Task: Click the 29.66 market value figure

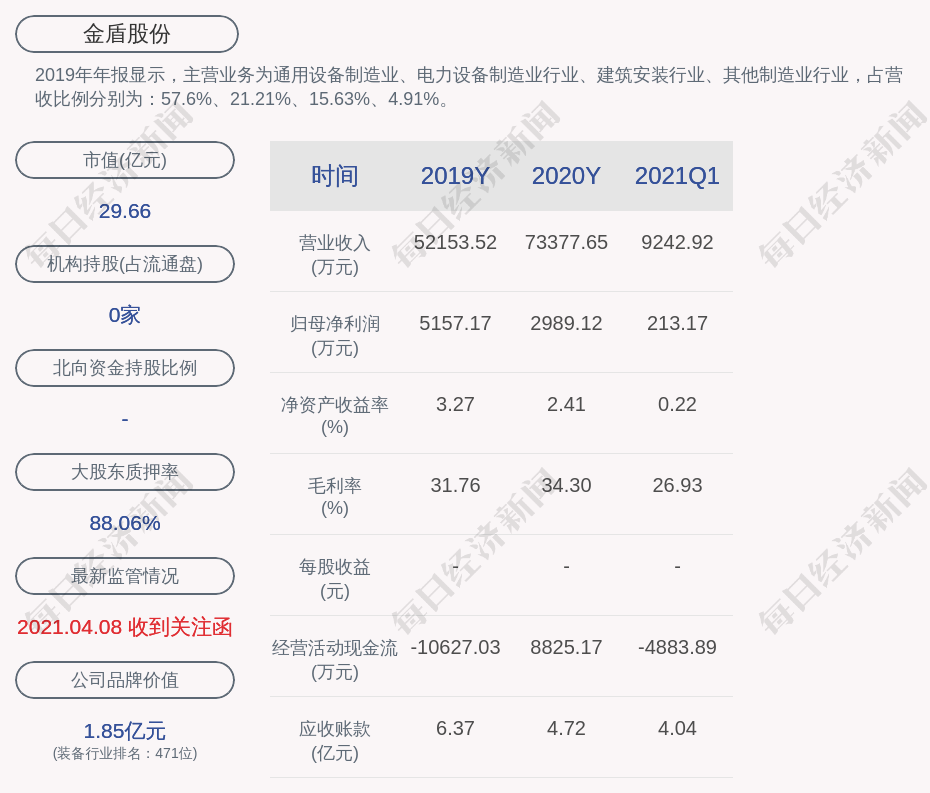Action: pyautogui.click(x=125, y=211)
